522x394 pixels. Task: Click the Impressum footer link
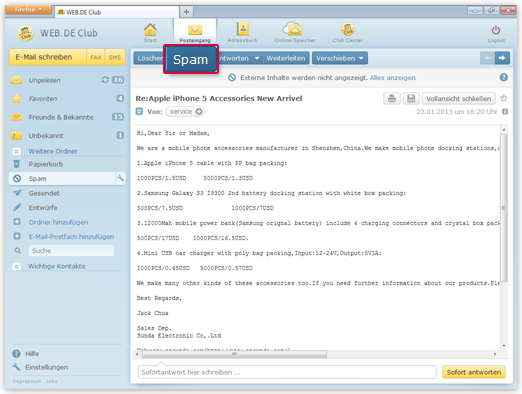tap(27, 381)
